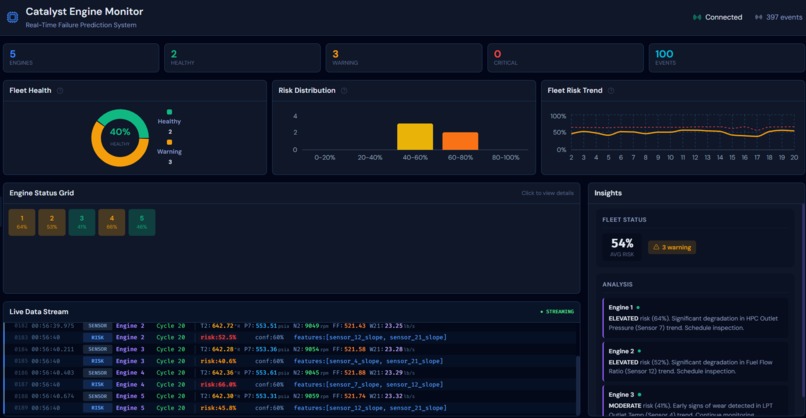This screenshot has height=418, width=806.
Task: Click the 0-20% axis label
Action: click(325, 158)
